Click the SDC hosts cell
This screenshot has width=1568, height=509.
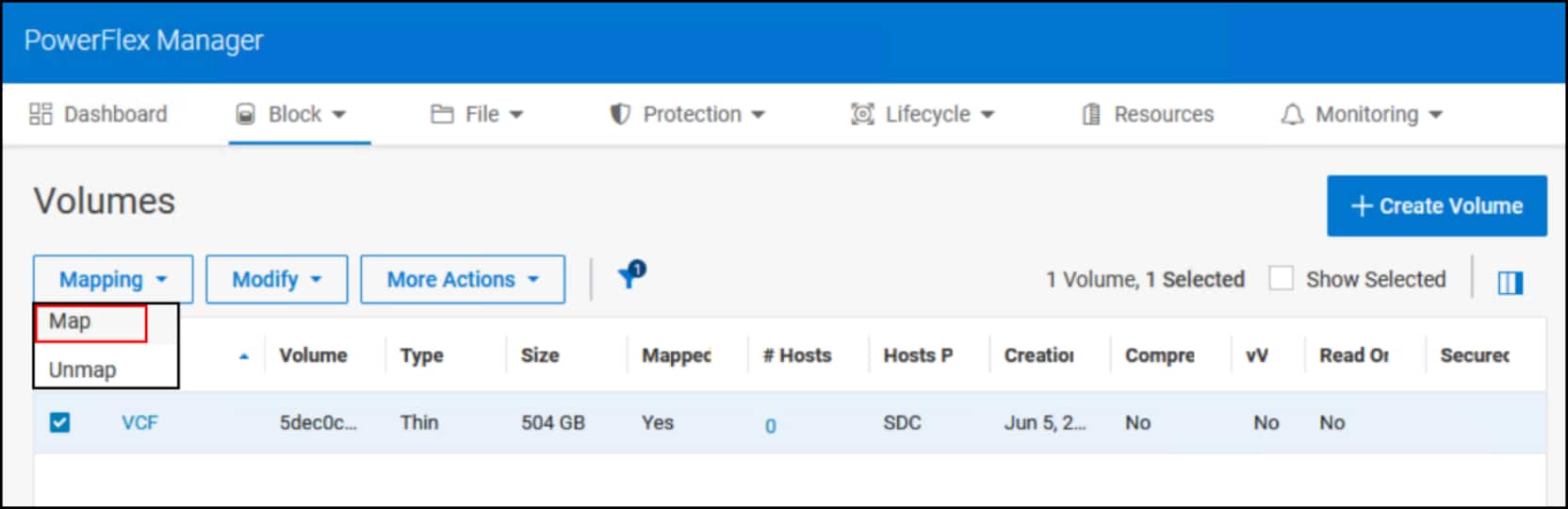point(902,422)
